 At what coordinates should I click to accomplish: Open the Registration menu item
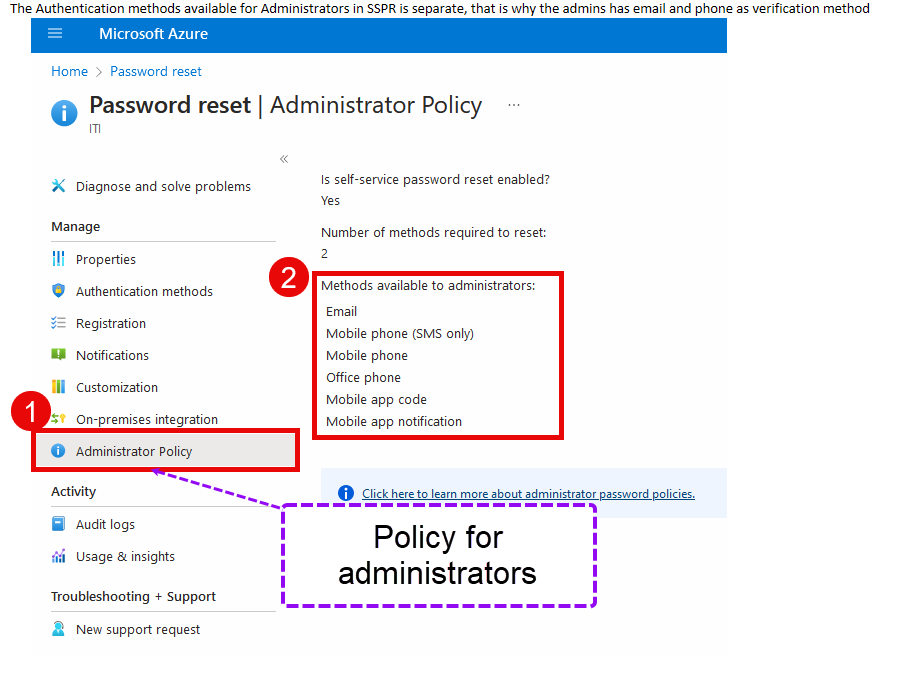(111, 324)
